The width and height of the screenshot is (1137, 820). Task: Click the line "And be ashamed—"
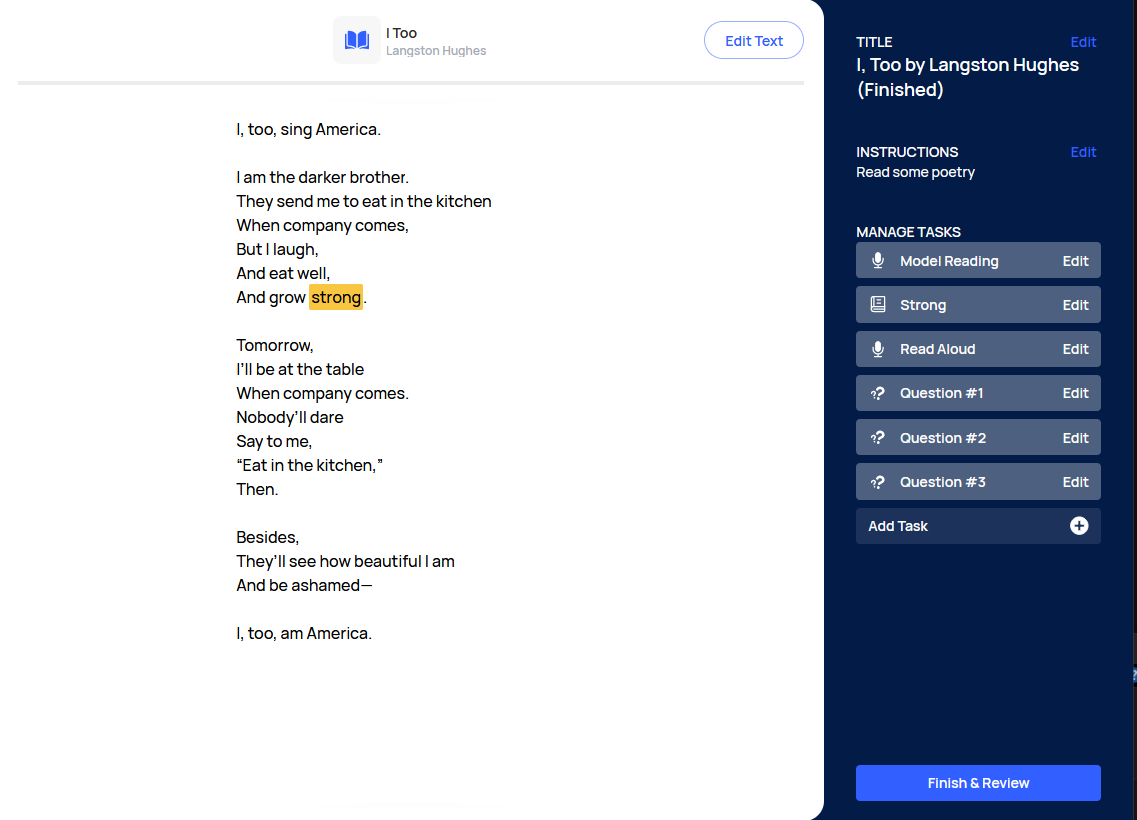305,585
